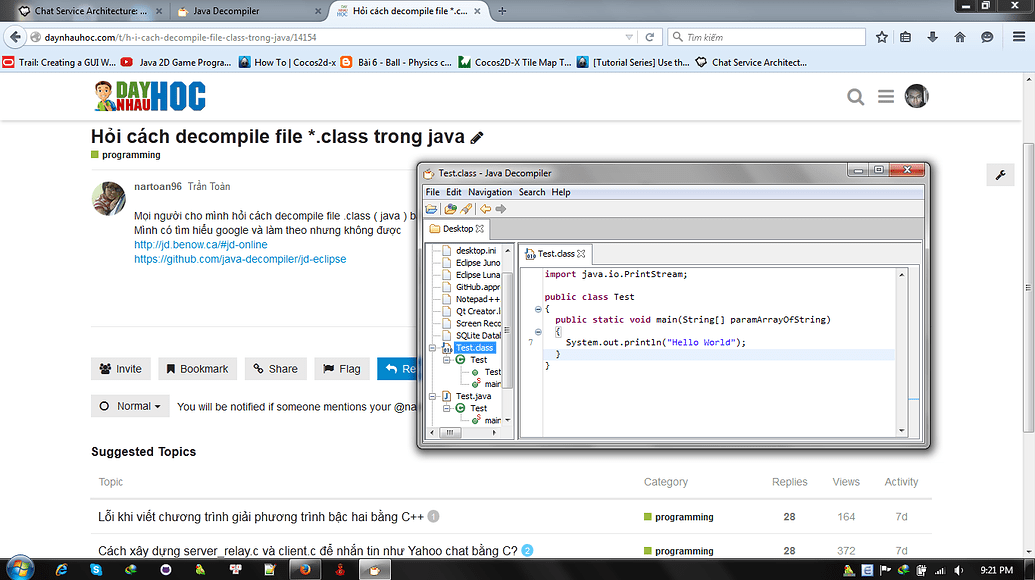Open the second Open Type toolbar icon
1035x580 pixels.
[x=450, y=208]
